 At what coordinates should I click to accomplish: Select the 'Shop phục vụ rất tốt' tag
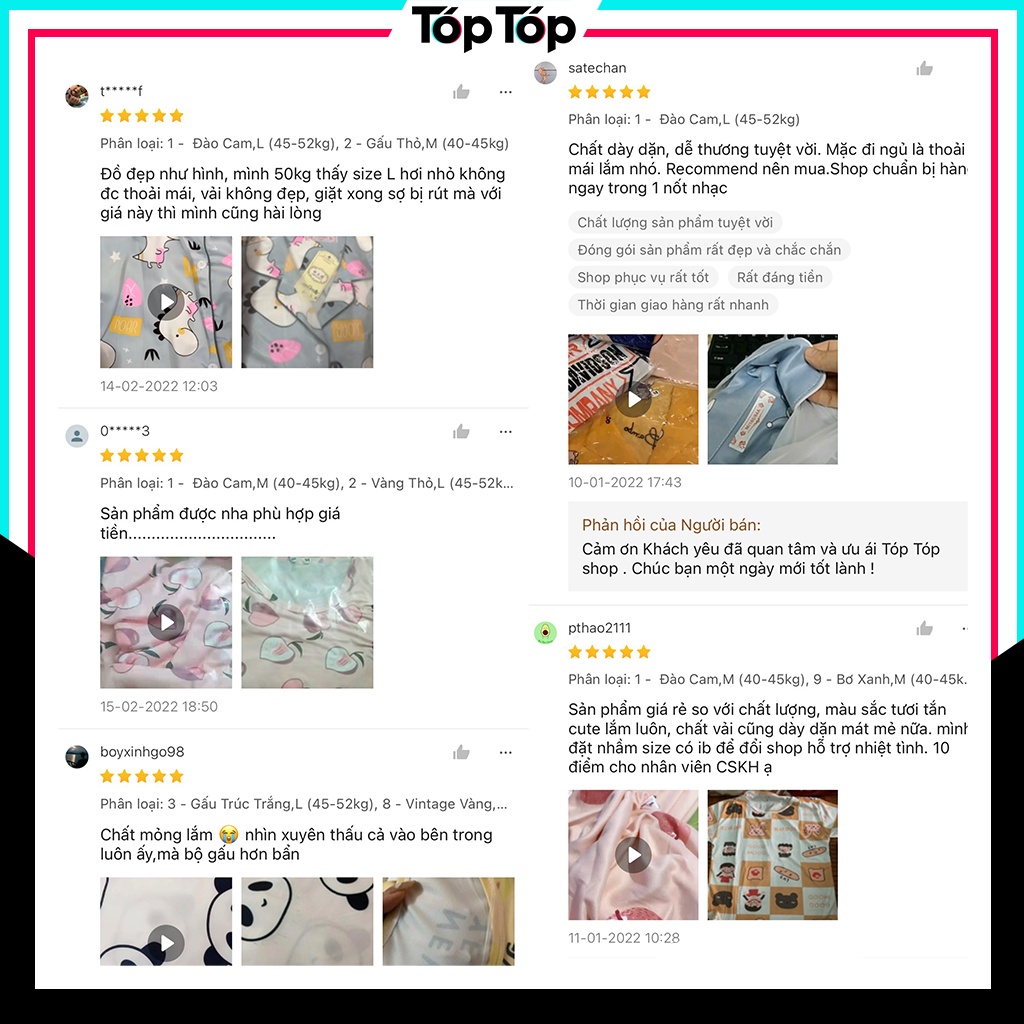[643, 278]
